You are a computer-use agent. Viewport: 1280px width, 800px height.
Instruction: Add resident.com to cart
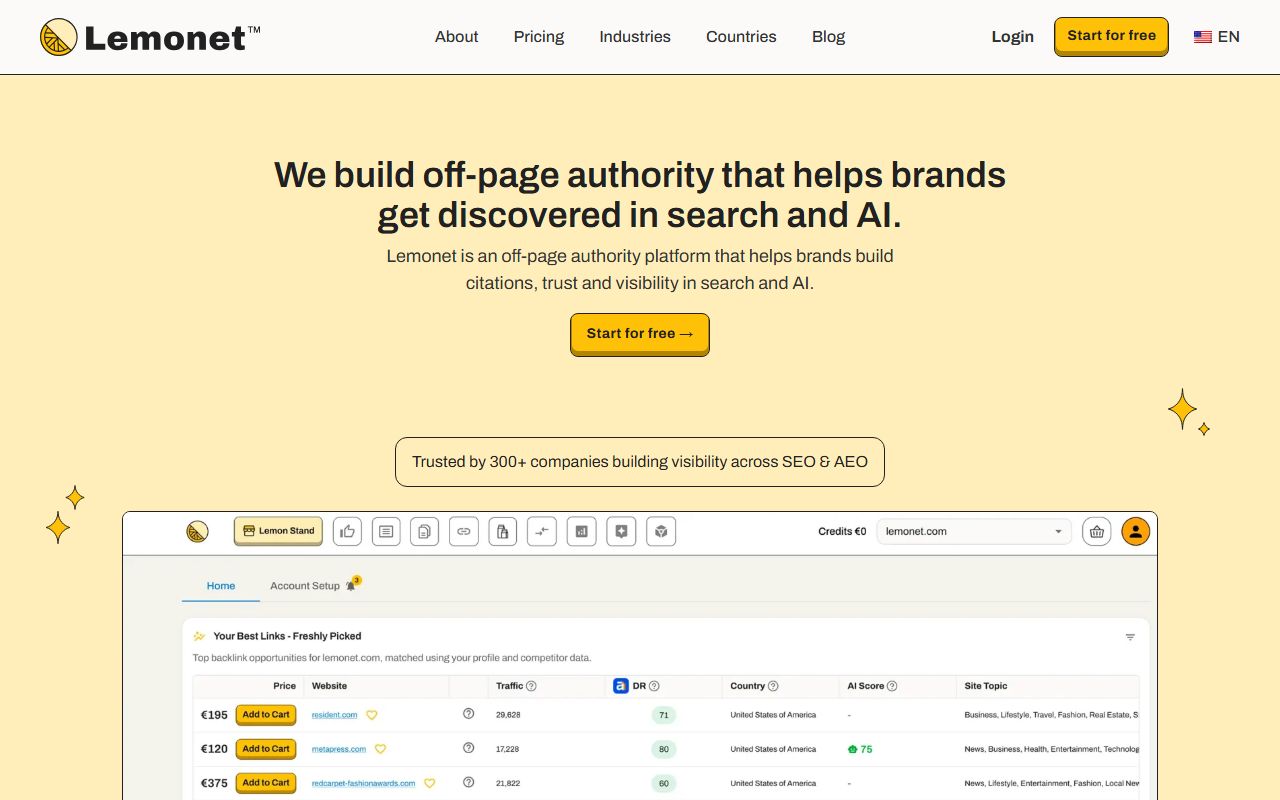tap(266, 715)
